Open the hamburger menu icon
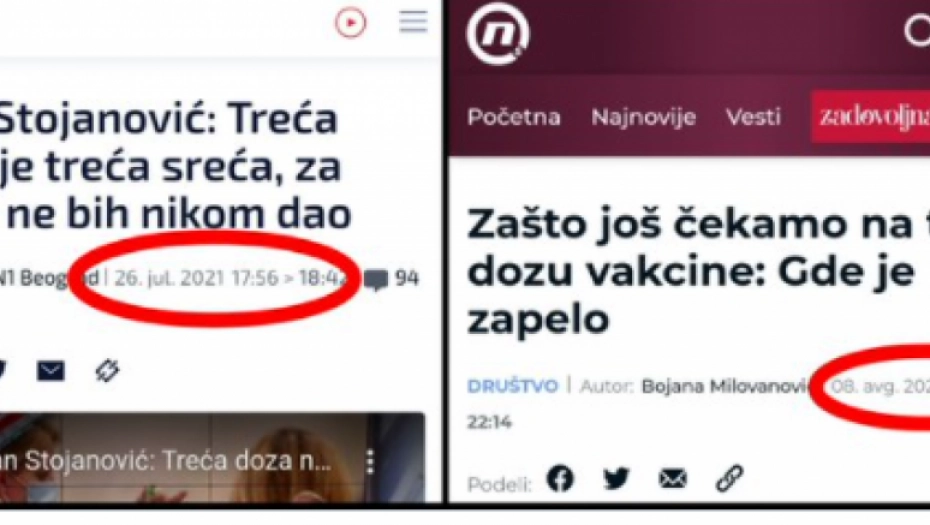The image size is (930, 525). (x=413, y=22)
